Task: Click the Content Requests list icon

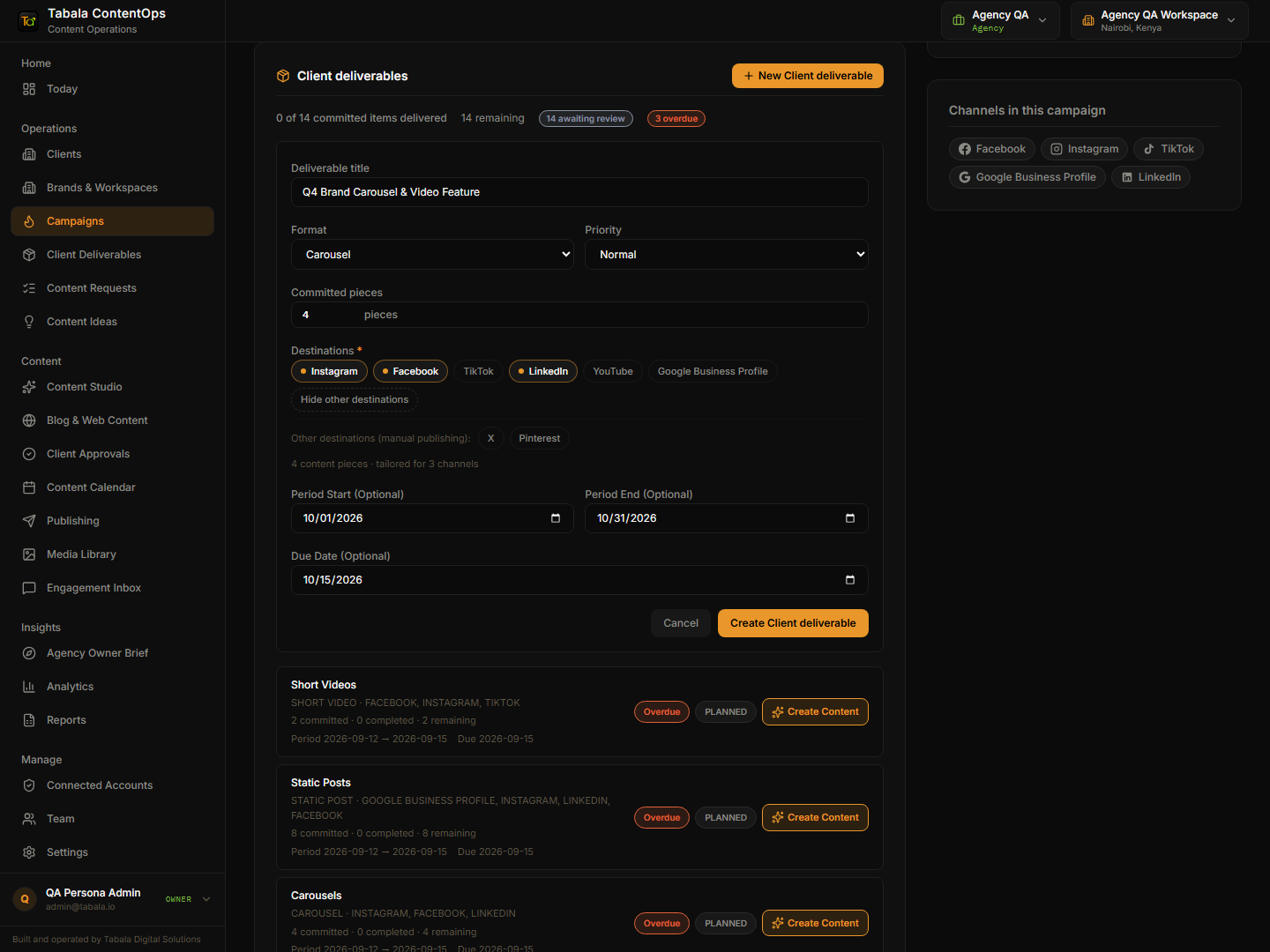Action: pyautogui.click(x=29, y=288)
